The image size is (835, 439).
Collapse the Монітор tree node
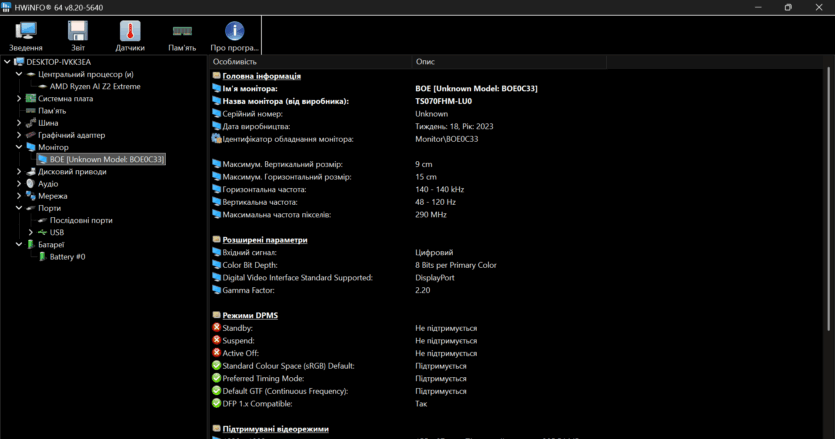(x=19, y=147)
